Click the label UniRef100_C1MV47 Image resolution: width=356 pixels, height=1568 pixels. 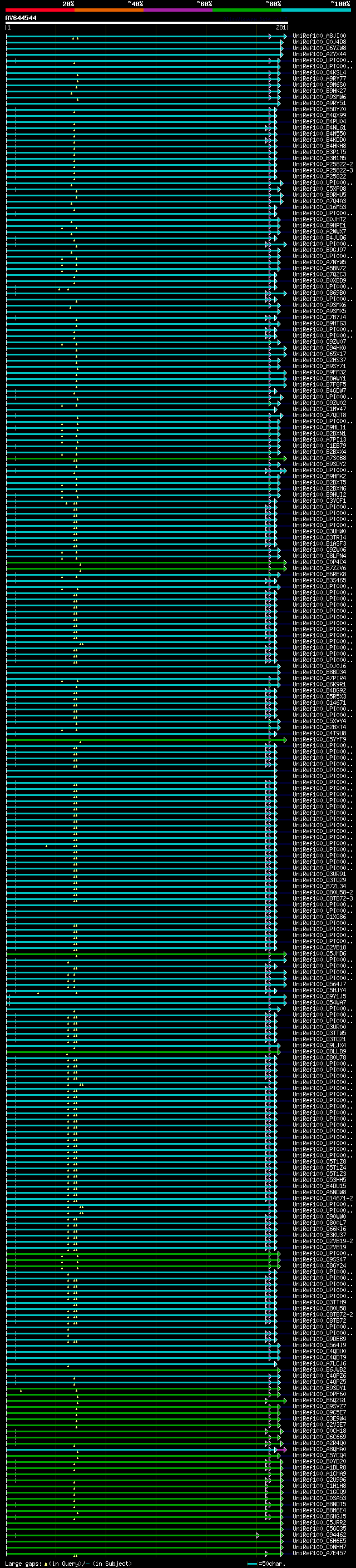coord(319,409)
